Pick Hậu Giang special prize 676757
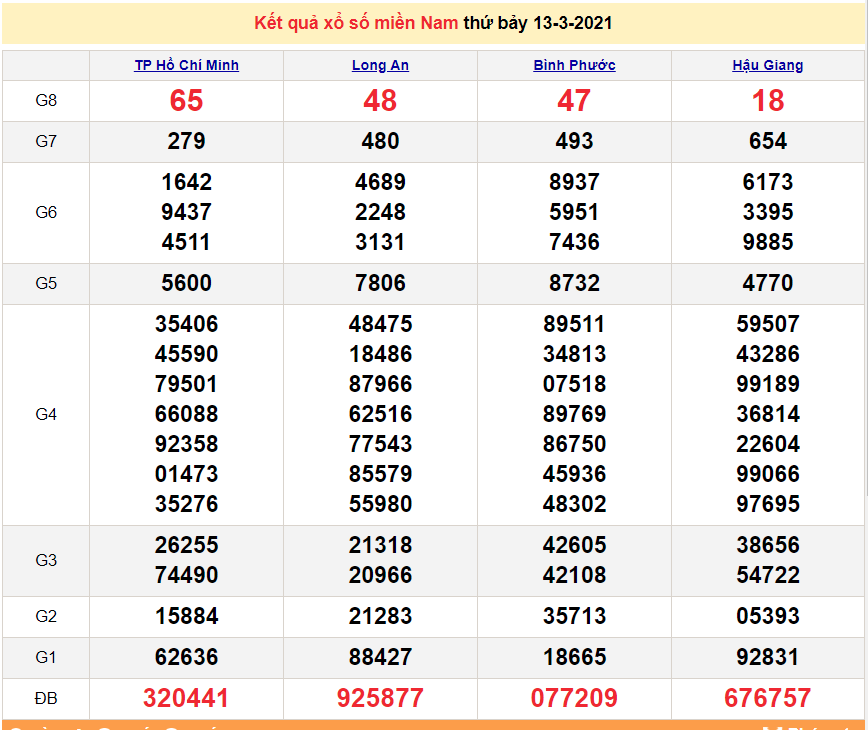The width and height of the screenshot is (868, 730). tap(767, 698)
